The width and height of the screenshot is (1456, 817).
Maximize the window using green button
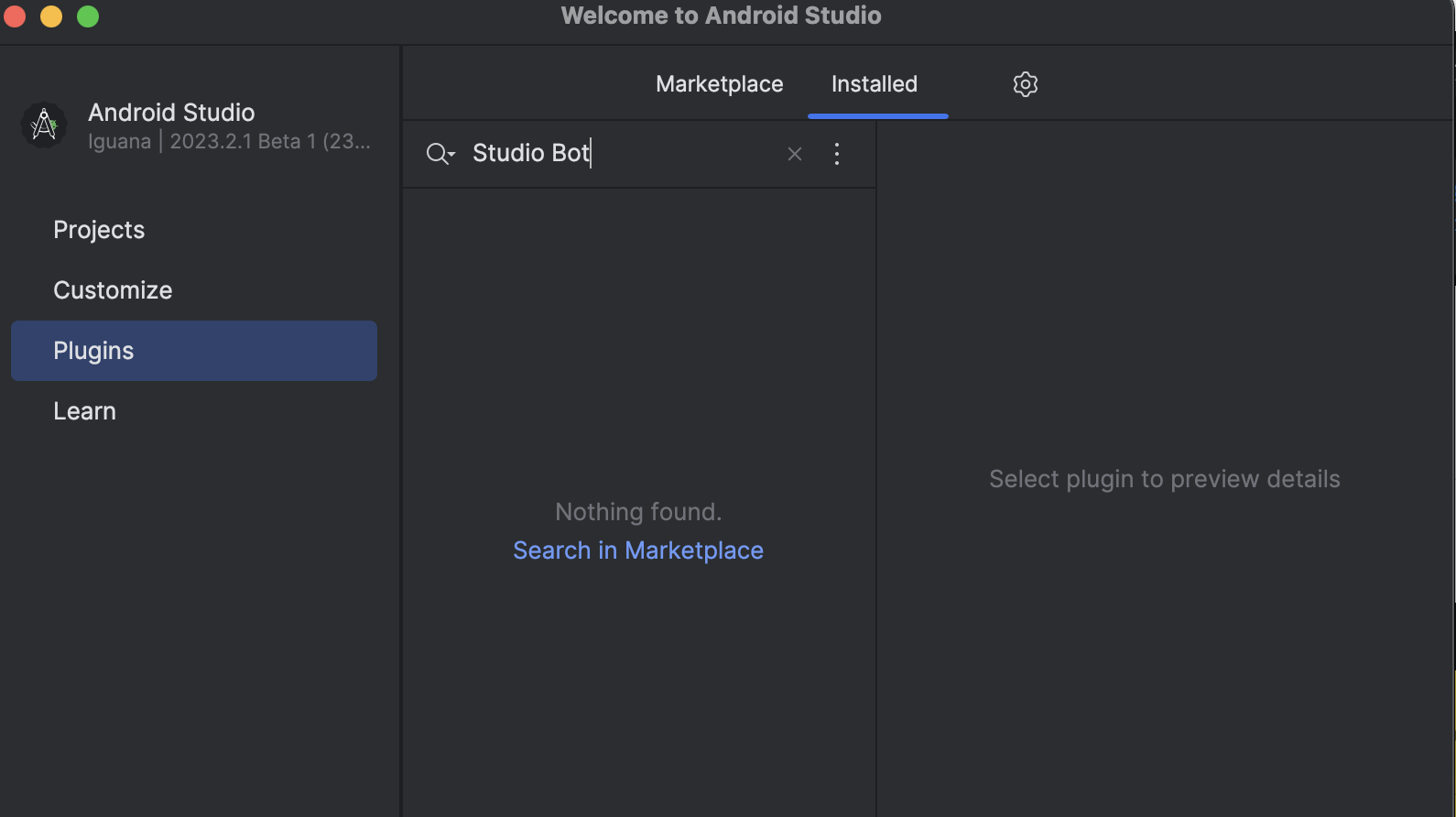click(88, 16)
